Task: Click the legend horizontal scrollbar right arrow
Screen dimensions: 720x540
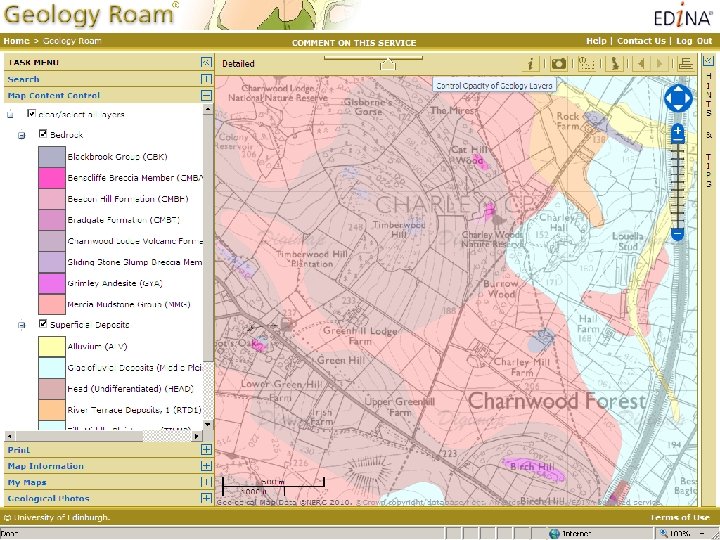Action: coord(196,436)
